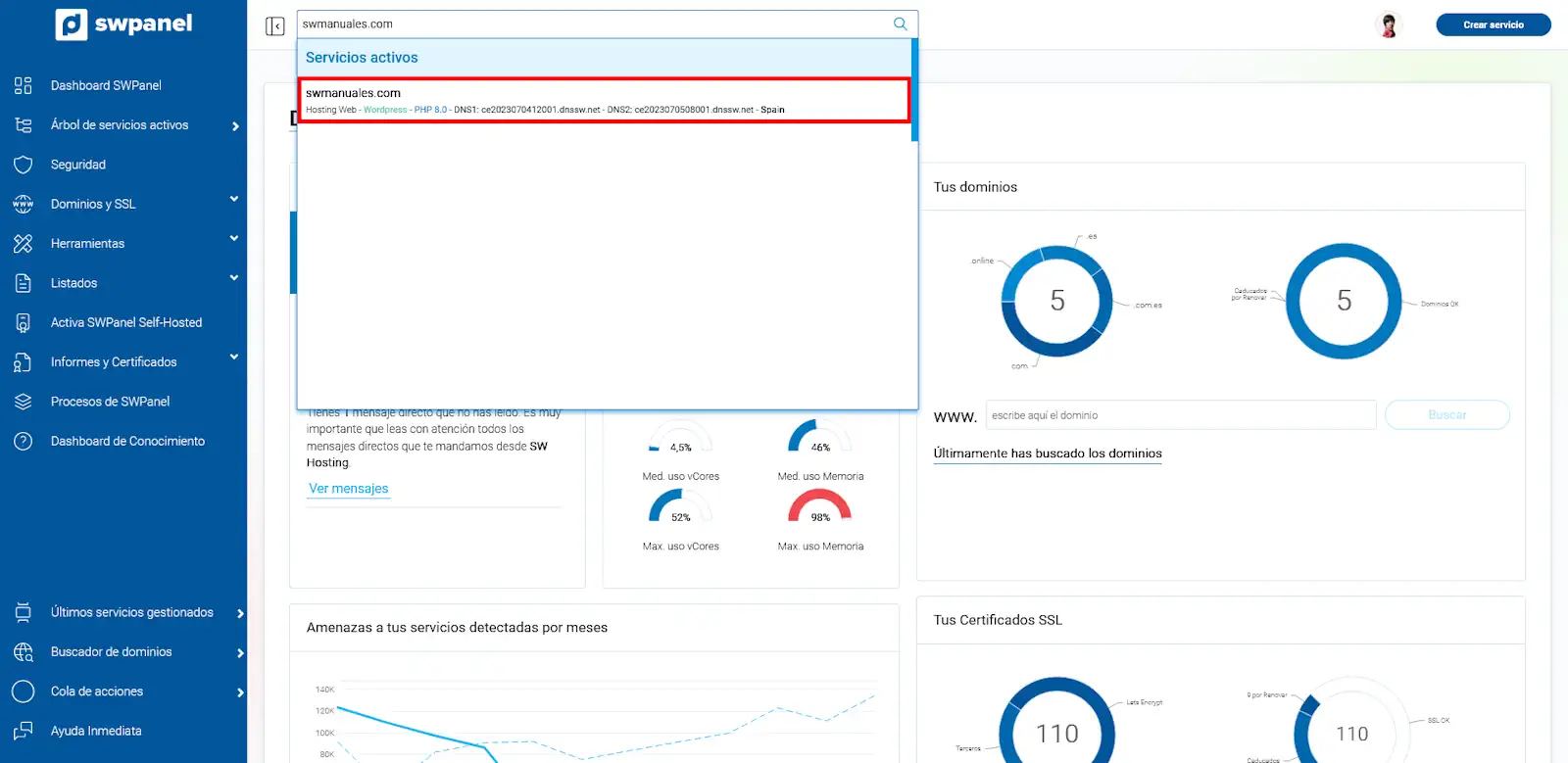
Task: Click Amenazas a tus servicios detectadas heading
Action: [457, 628]
